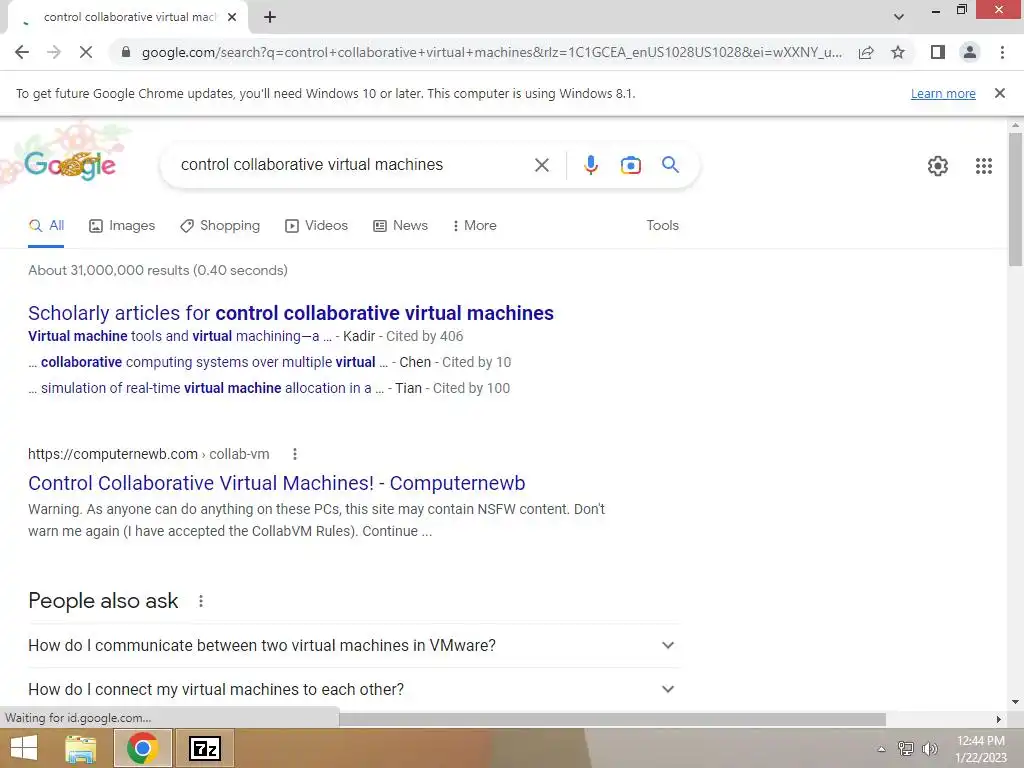Open the Tian virtual machine allocation article
The image size is (1024, 768).
click(x=206, y=389)
